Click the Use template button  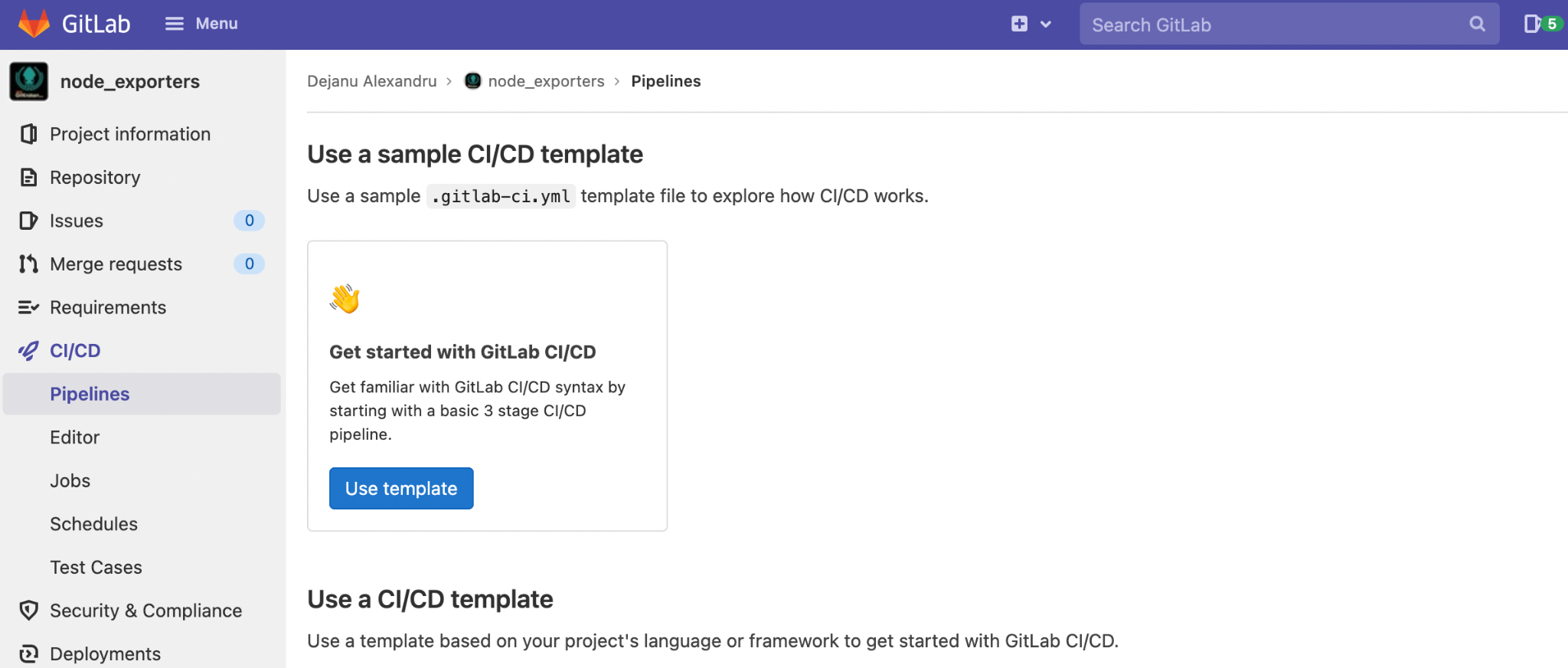(401, 488)
